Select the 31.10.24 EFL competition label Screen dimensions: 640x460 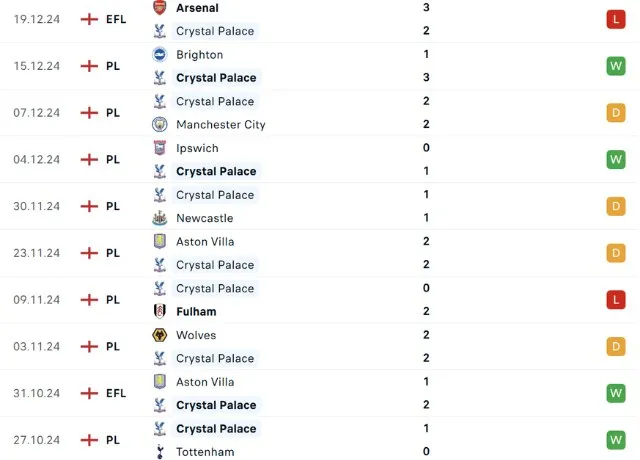click(116, 393)
